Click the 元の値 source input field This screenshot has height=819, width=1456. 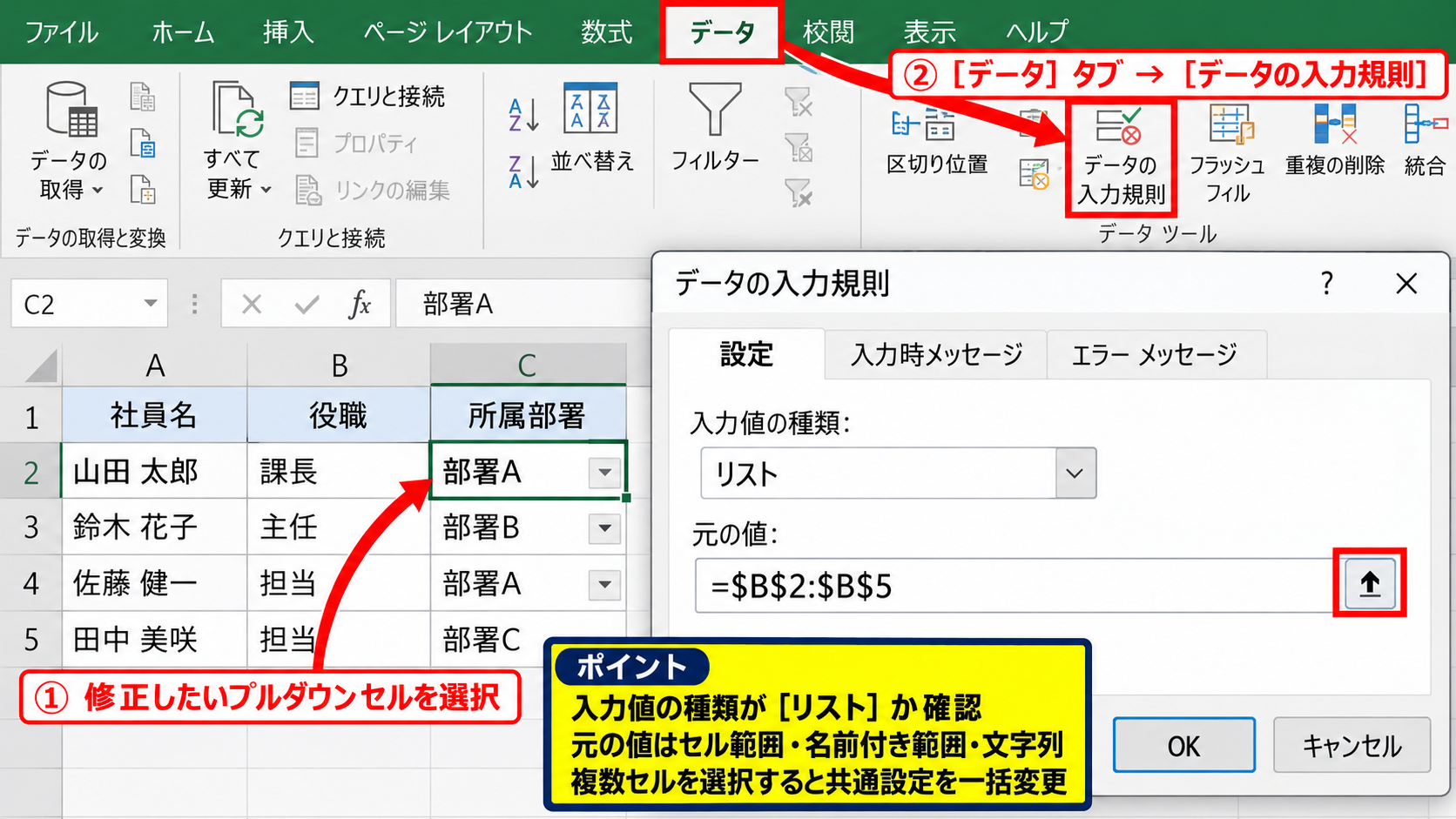tap(1014, 586)
